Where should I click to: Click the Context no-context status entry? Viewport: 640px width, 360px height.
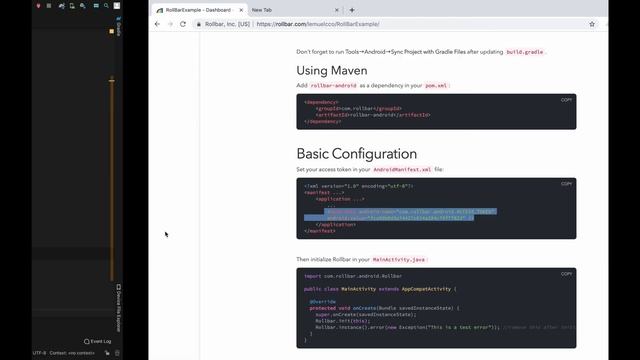[72, 353]
